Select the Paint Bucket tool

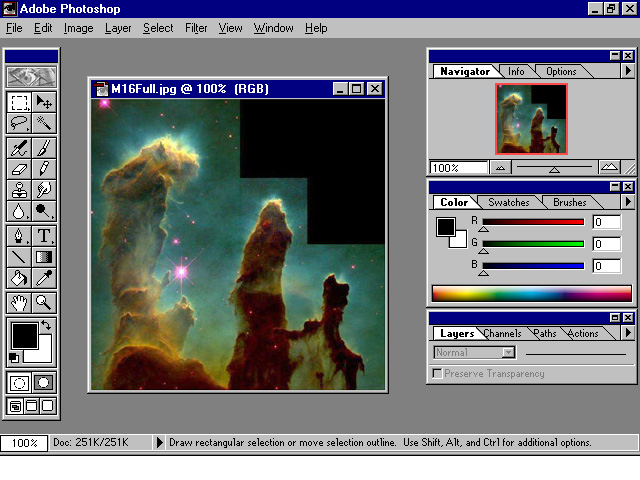[19, 278]
